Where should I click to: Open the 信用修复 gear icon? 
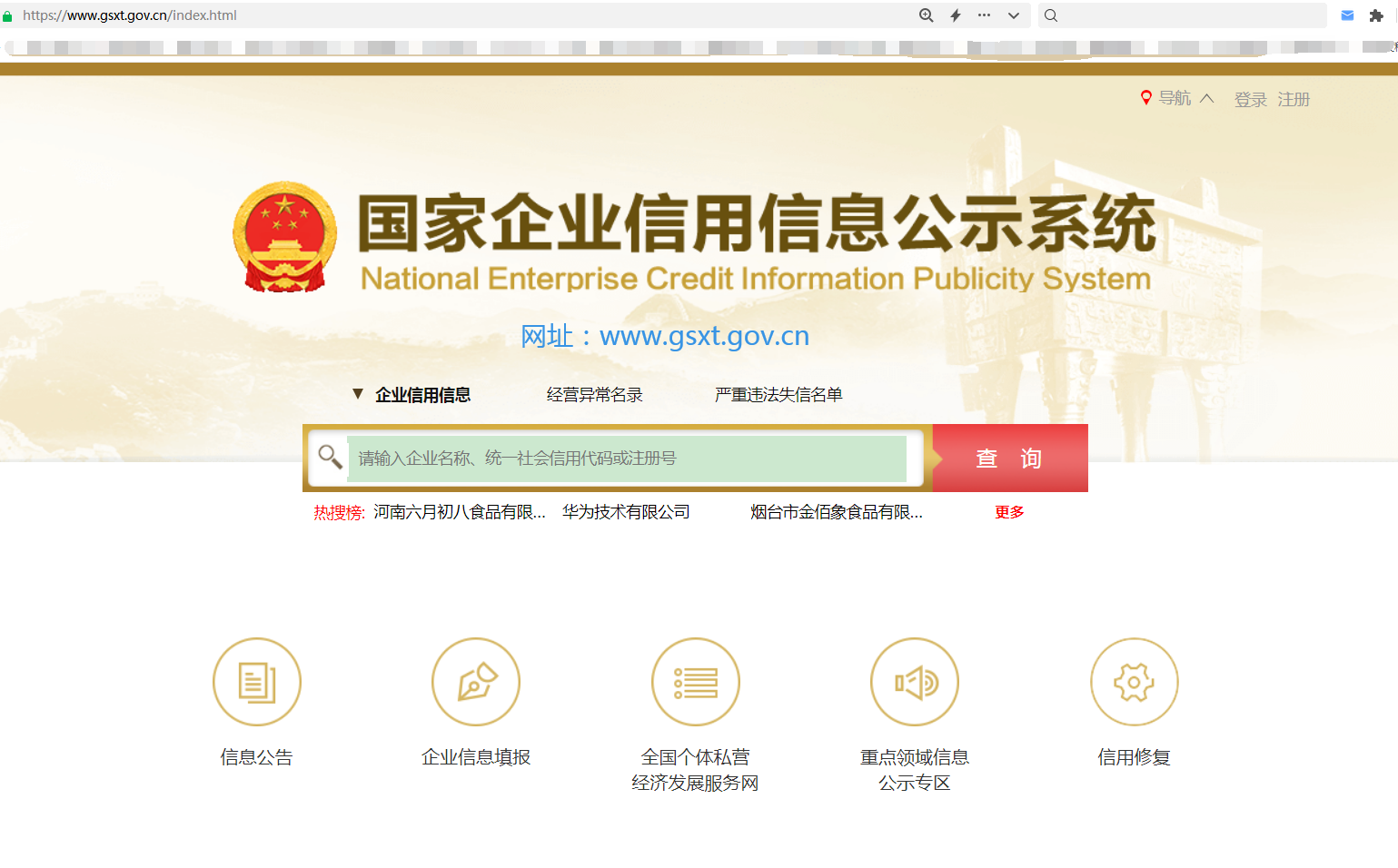(1135, 682)
